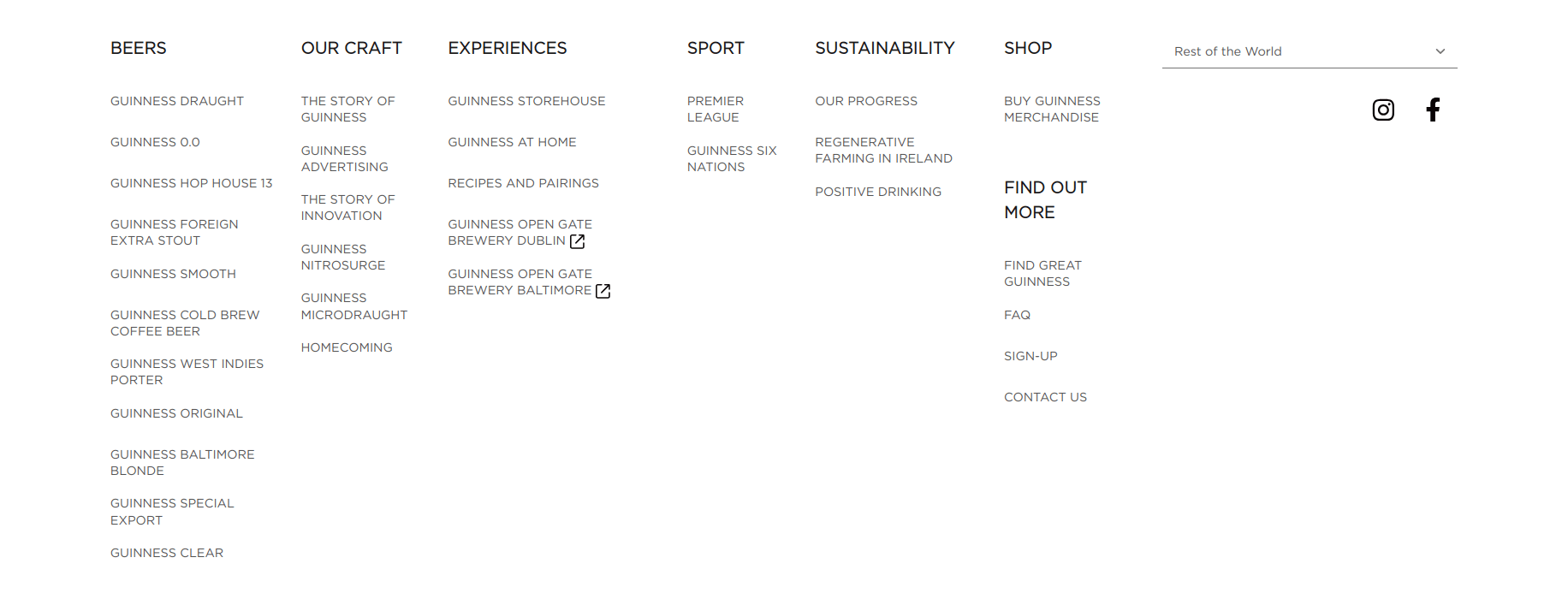The width and height of the screenshot is (1568, 611).
Task: Go to Guinness 0.0 page
Action: point(155,142)
